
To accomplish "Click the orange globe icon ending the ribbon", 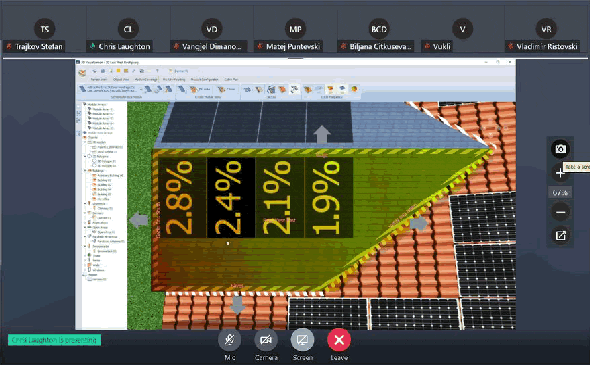I will point(354,89).
